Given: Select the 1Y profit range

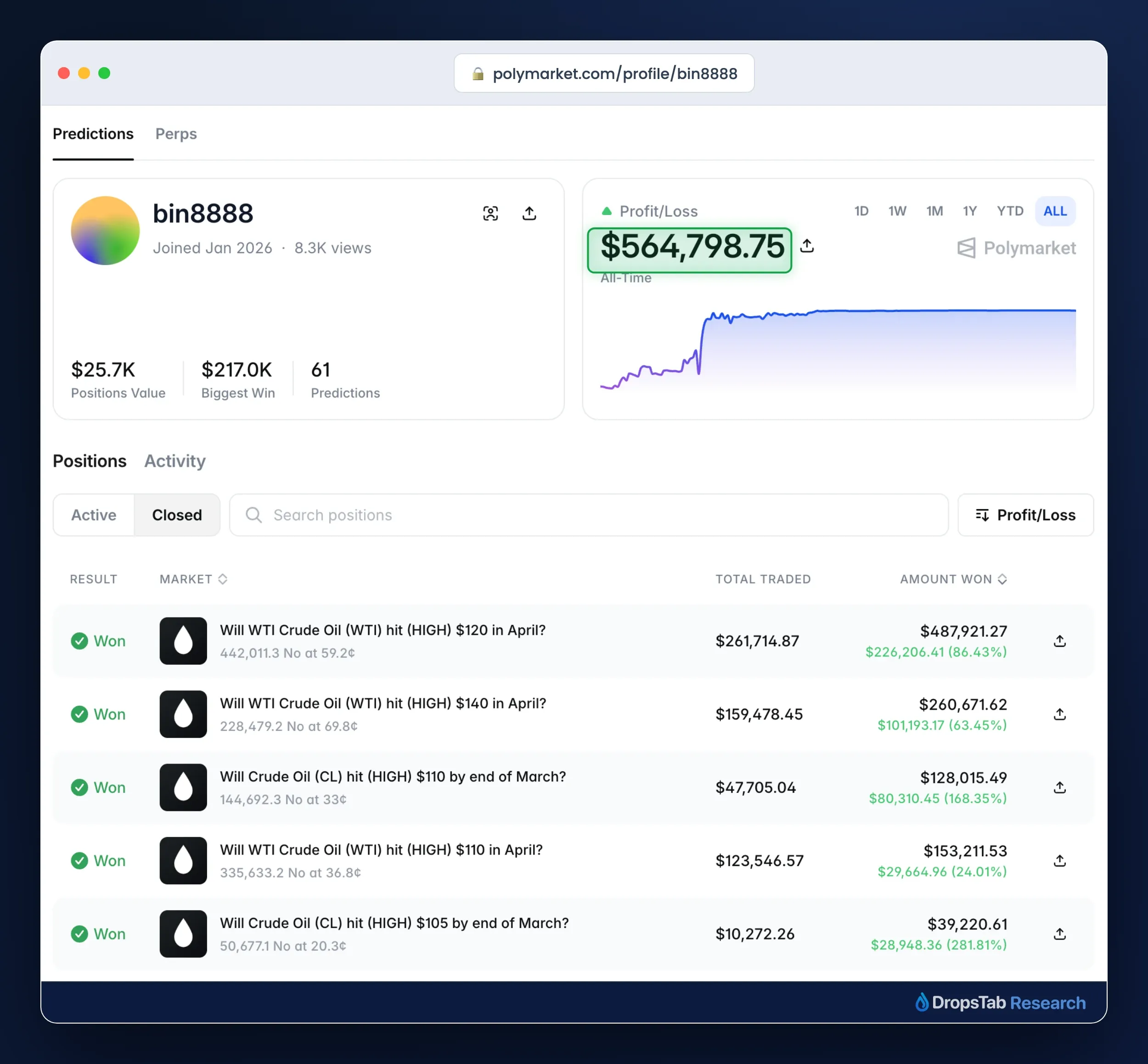Looking at the screenshot, I should pos(970,211).
